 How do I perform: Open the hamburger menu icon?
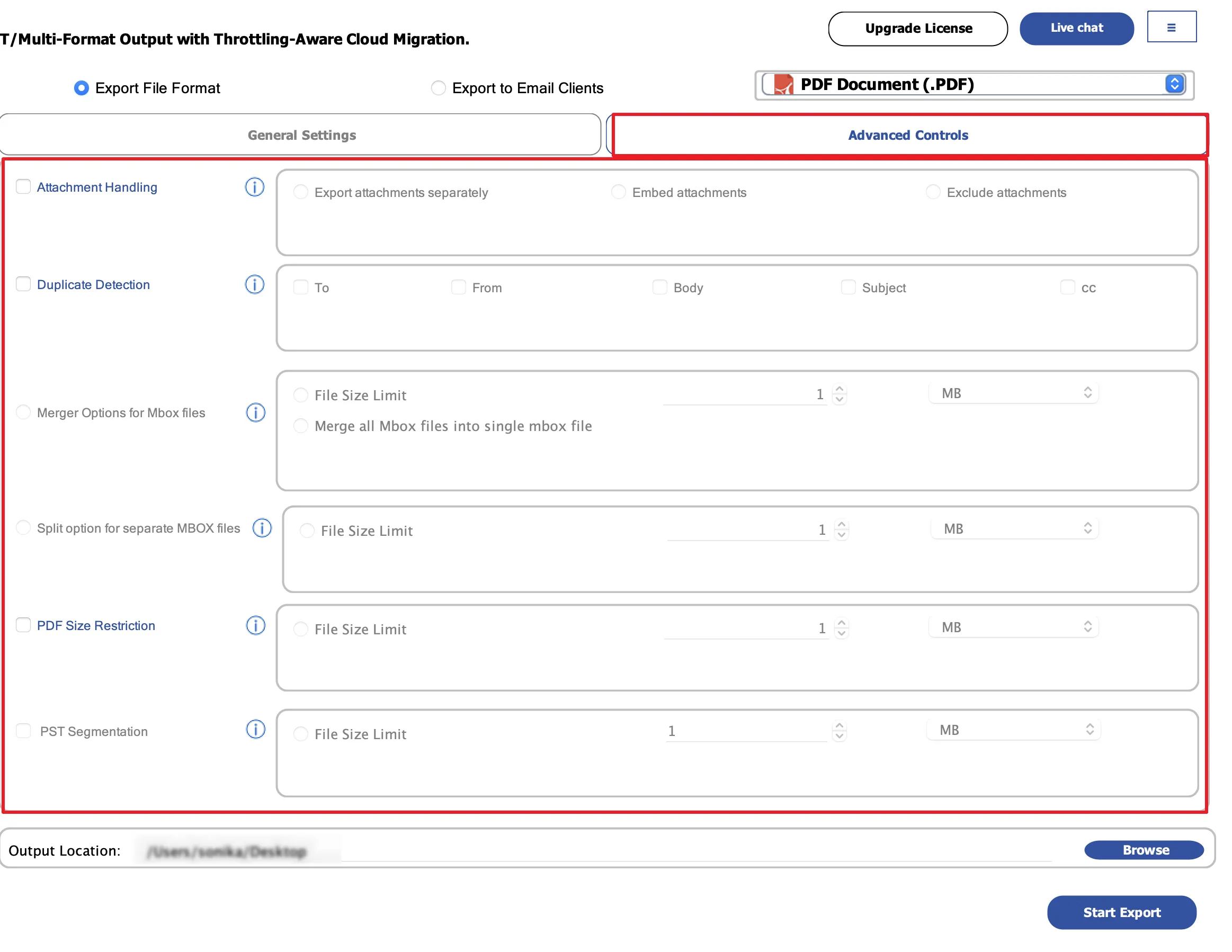tap(1171, 26)
